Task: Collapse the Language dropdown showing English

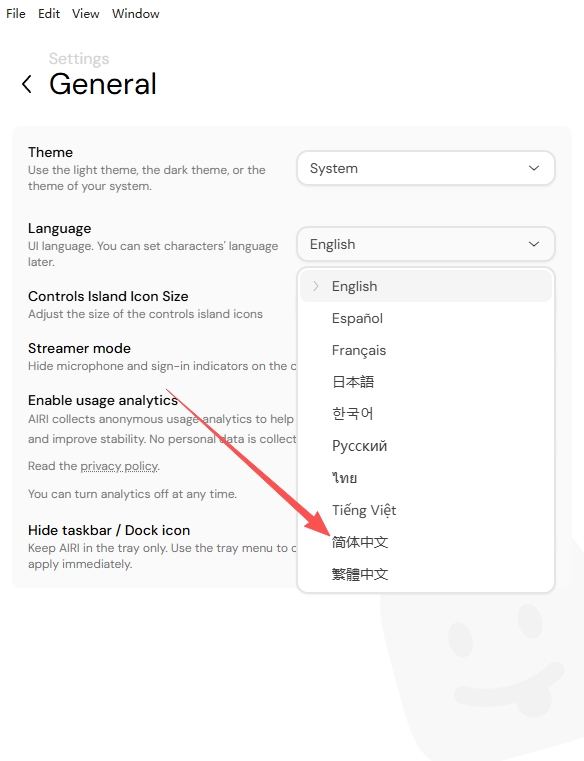Action: pos(426,244)
